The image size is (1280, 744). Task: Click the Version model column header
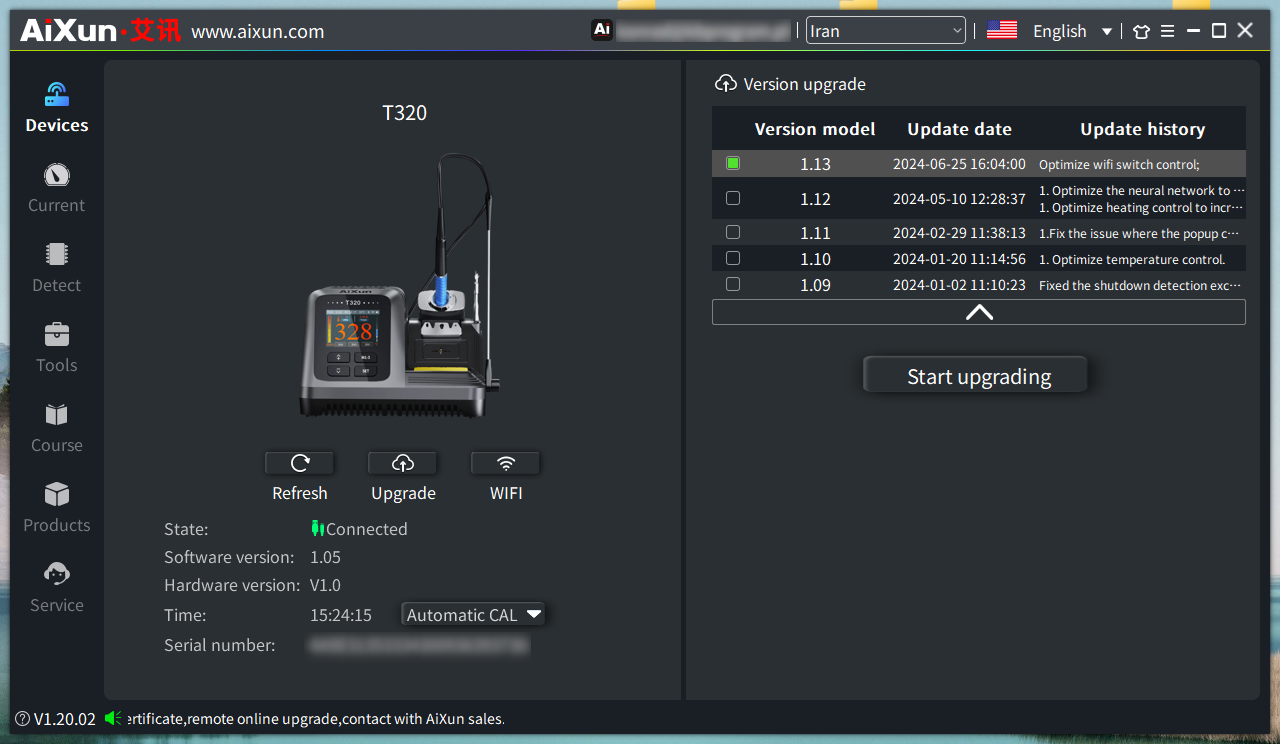815,129
